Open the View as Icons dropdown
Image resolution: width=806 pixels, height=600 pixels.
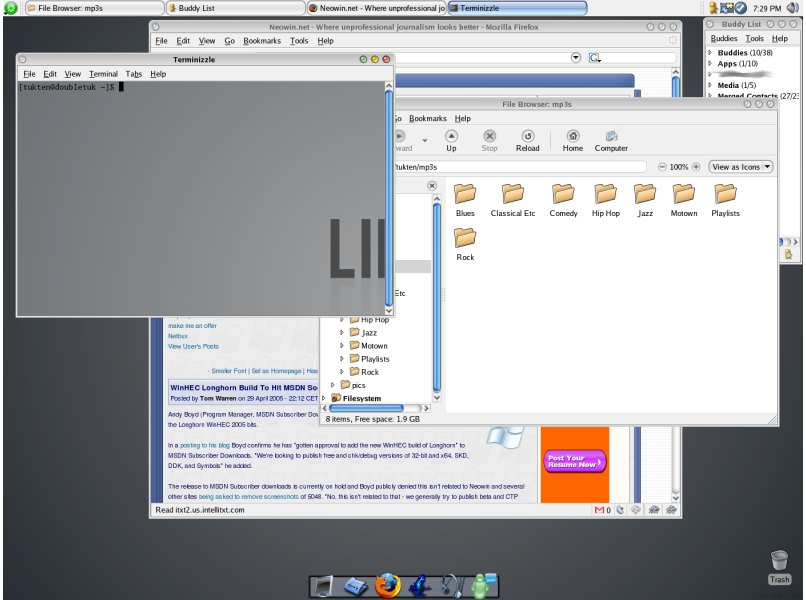pos(741,167)
